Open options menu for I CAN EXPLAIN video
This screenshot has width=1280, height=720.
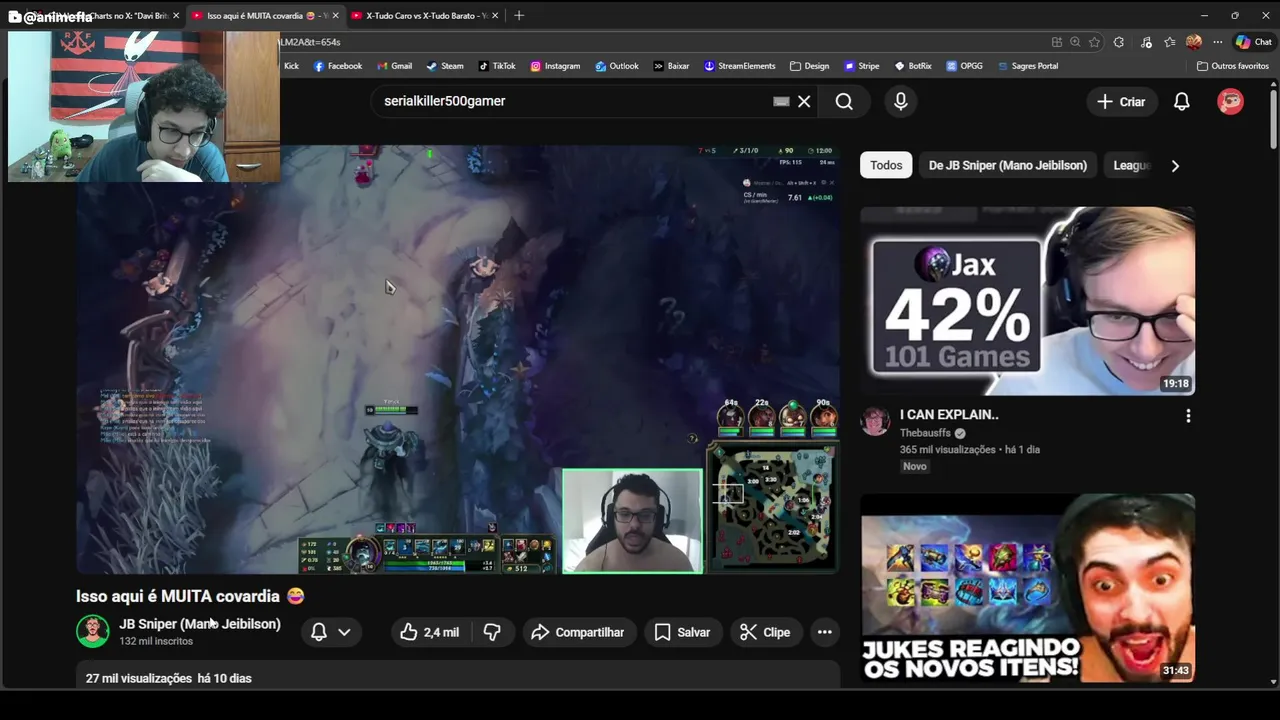[x=1188, y=416]
